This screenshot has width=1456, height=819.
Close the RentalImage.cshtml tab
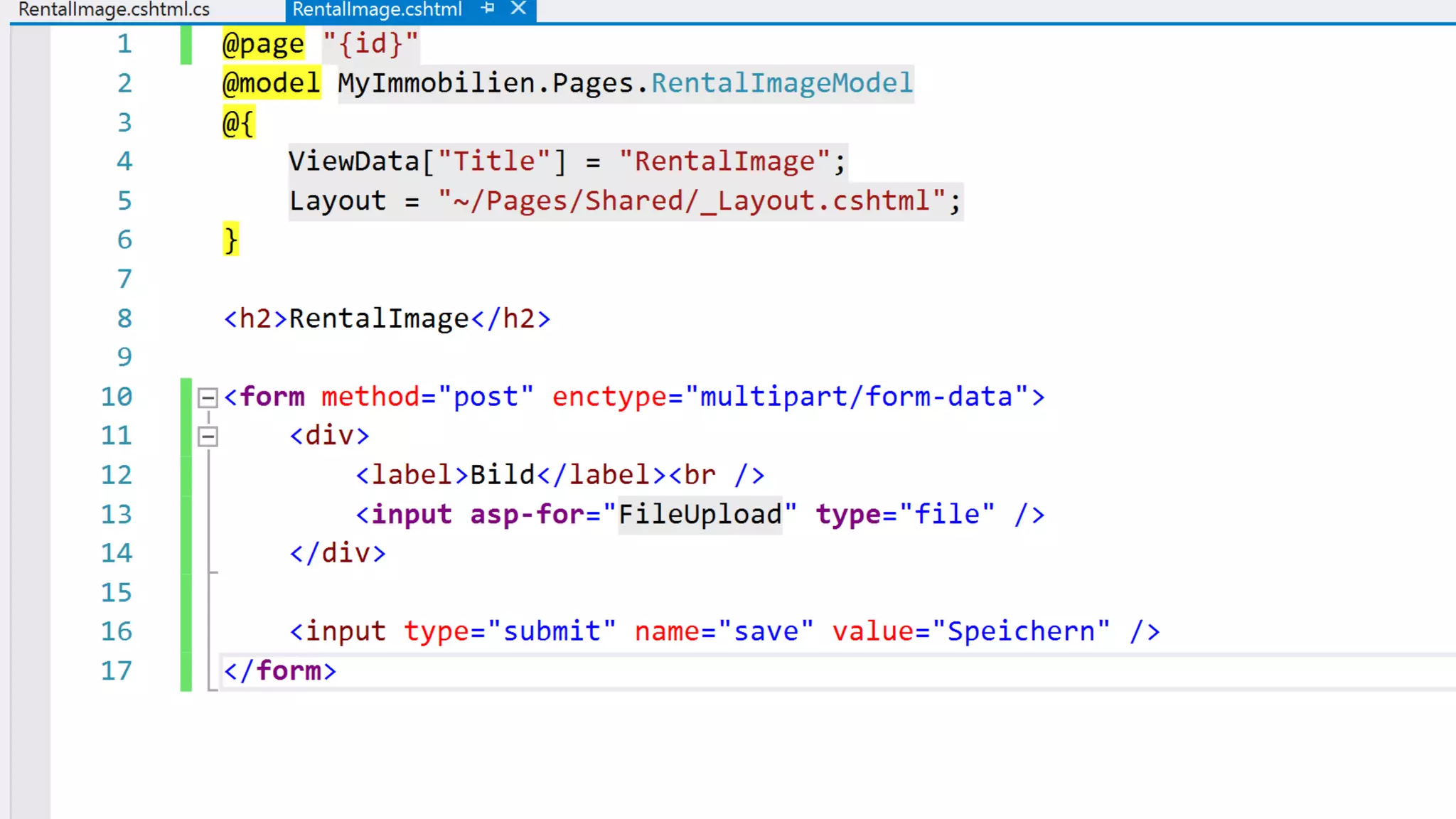(x=519, y=9)
